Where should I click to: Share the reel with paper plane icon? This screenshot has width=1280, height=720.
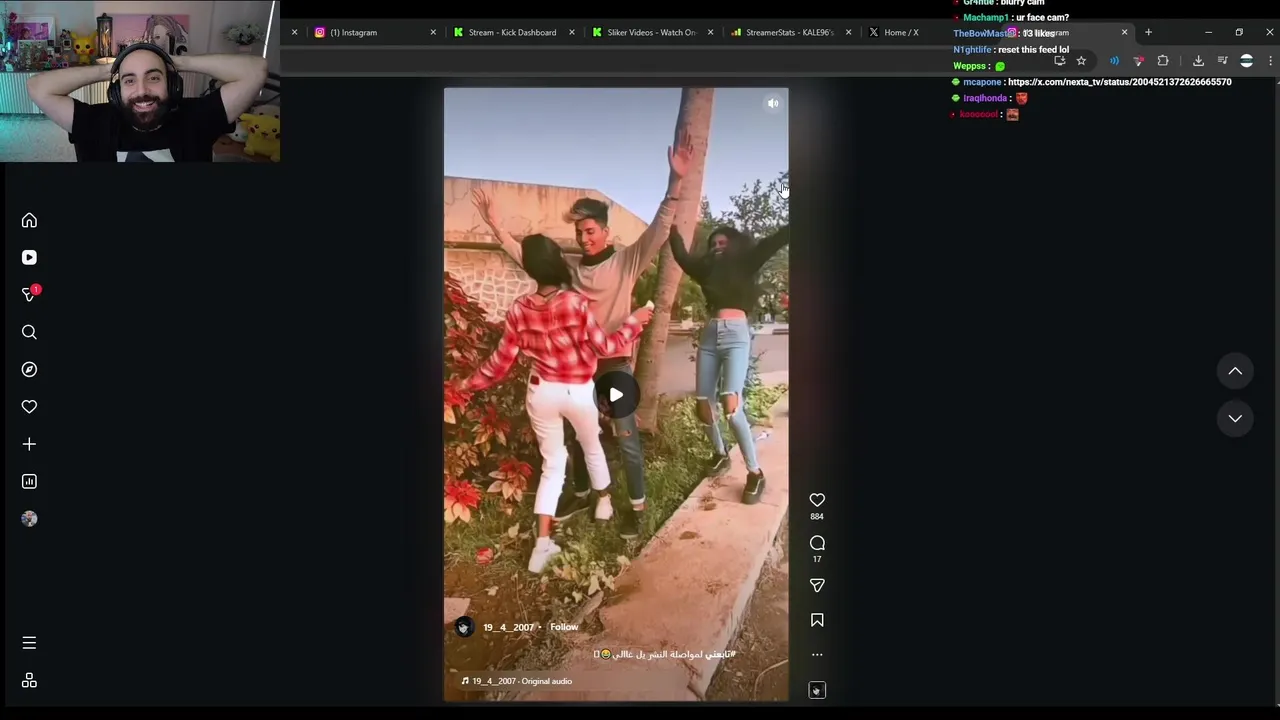point(817,585)
